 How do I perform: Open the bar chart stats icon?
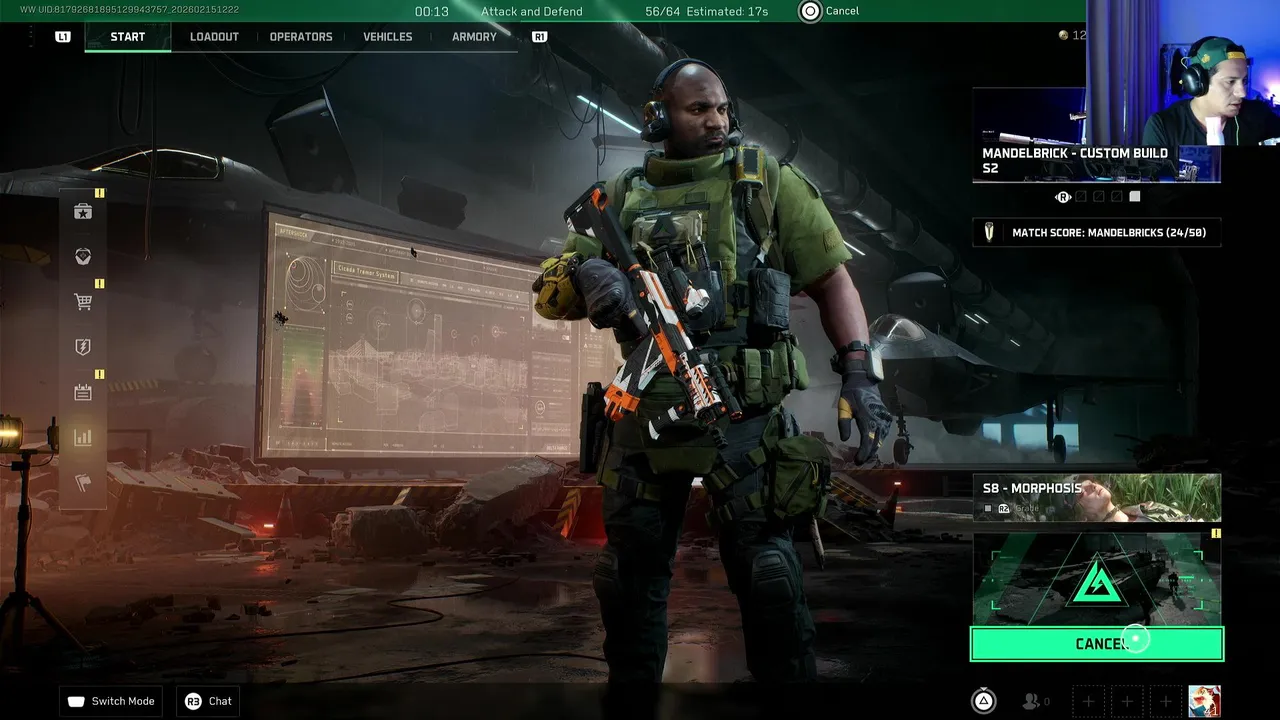(83, 437)
